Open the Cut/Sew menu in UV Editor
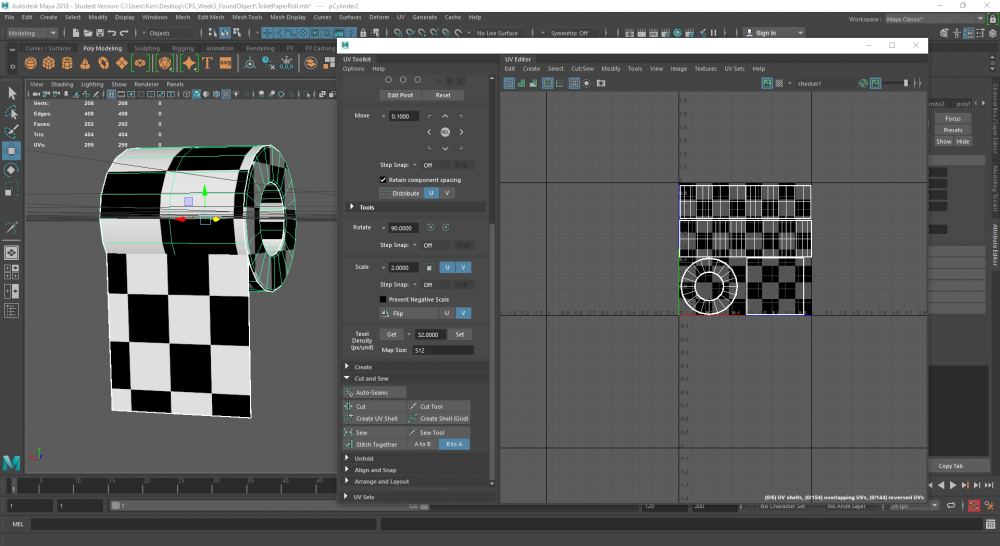Image resolution: width=1000 pixels, height=546 pixels. point(582,69)
